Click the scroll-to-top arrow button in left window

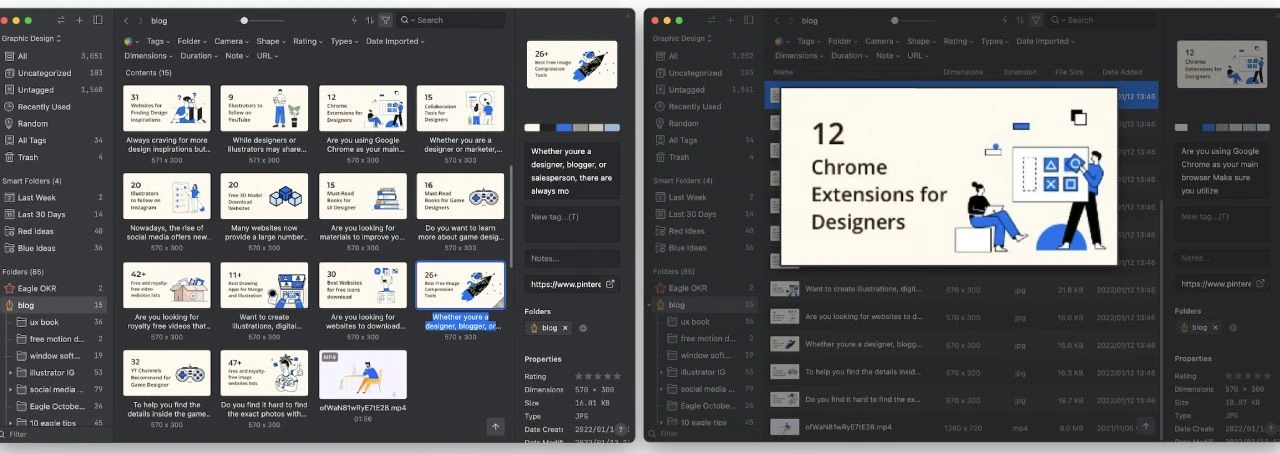[x=495, y=427]
